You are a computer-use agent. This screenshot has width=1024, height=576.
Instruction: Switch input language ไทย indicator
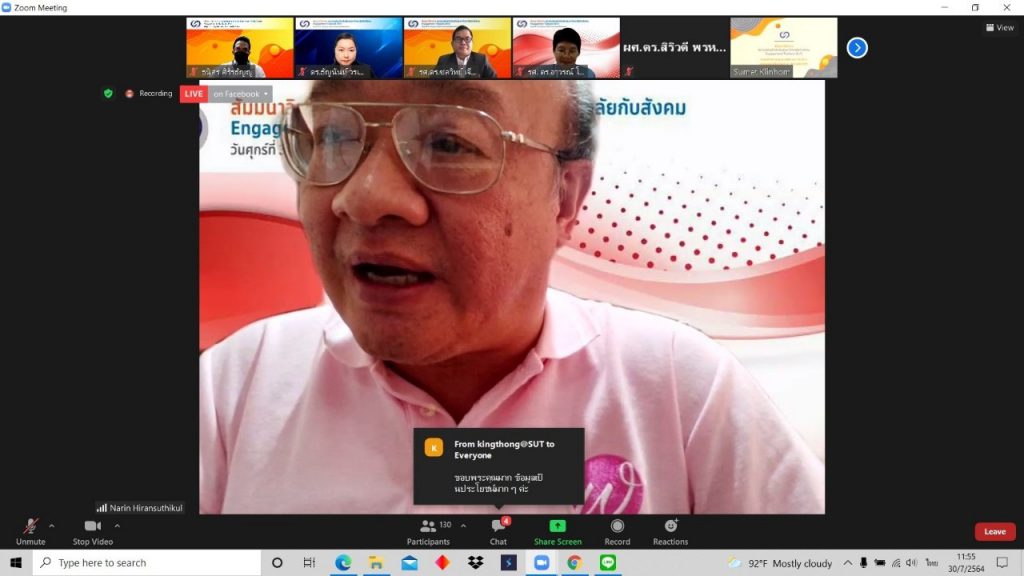(x=932, y=562)
